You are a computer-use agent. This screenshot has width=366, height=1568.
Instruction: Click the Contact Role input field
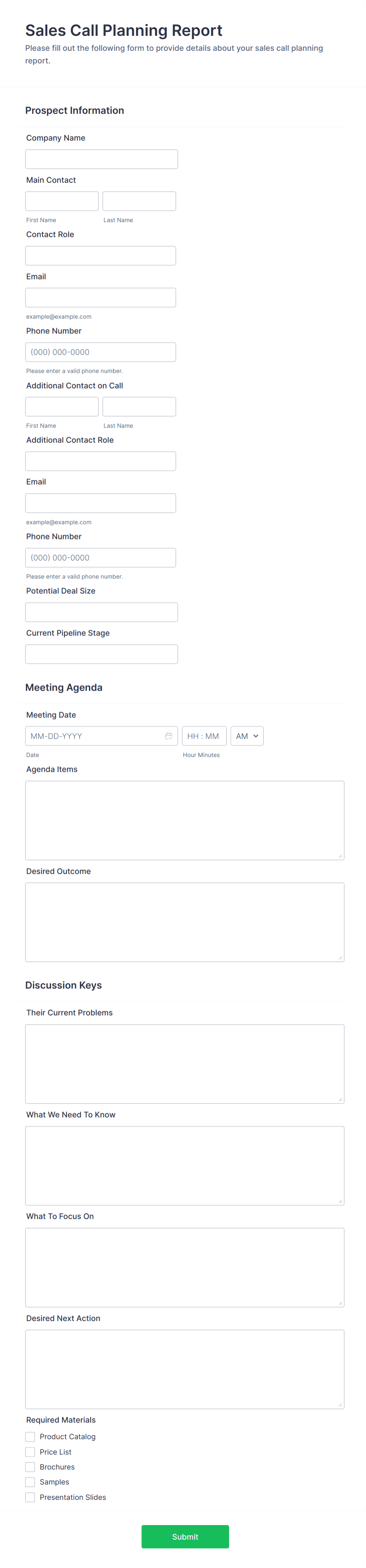coord(100,255)
